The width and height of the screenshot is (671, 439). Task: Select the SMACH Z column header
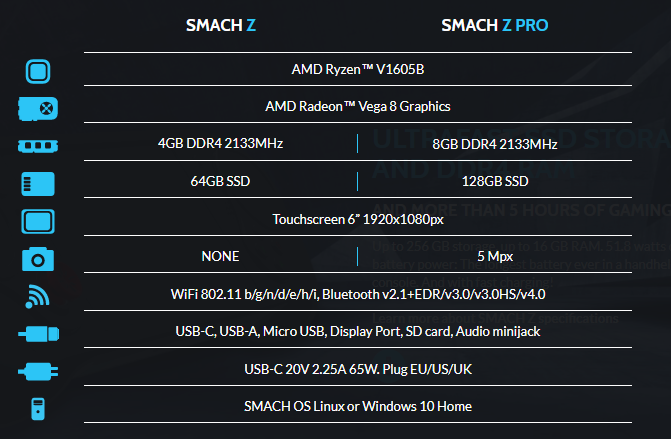point(220,25)
